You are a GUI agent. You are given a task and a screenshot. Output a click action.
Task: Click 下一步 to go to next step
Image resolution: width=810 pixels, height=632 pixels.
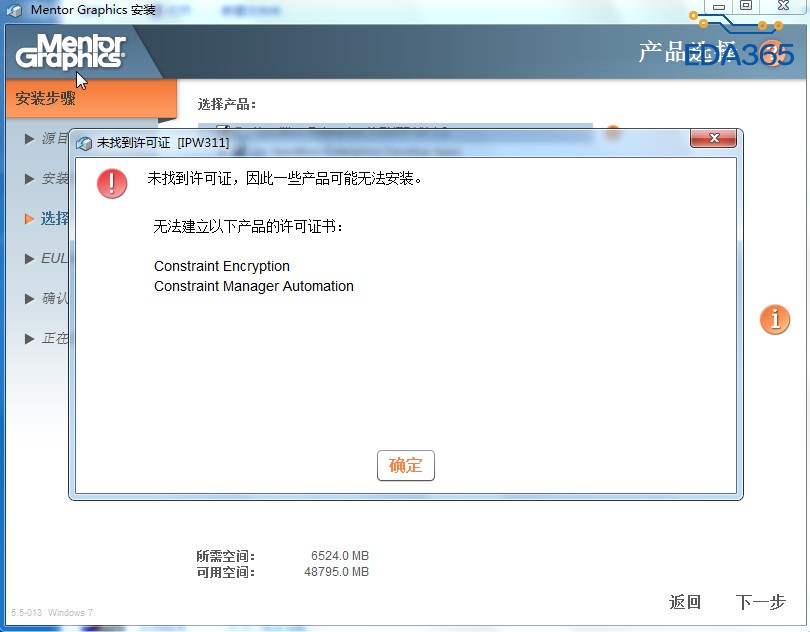click(x=760, y=602)
